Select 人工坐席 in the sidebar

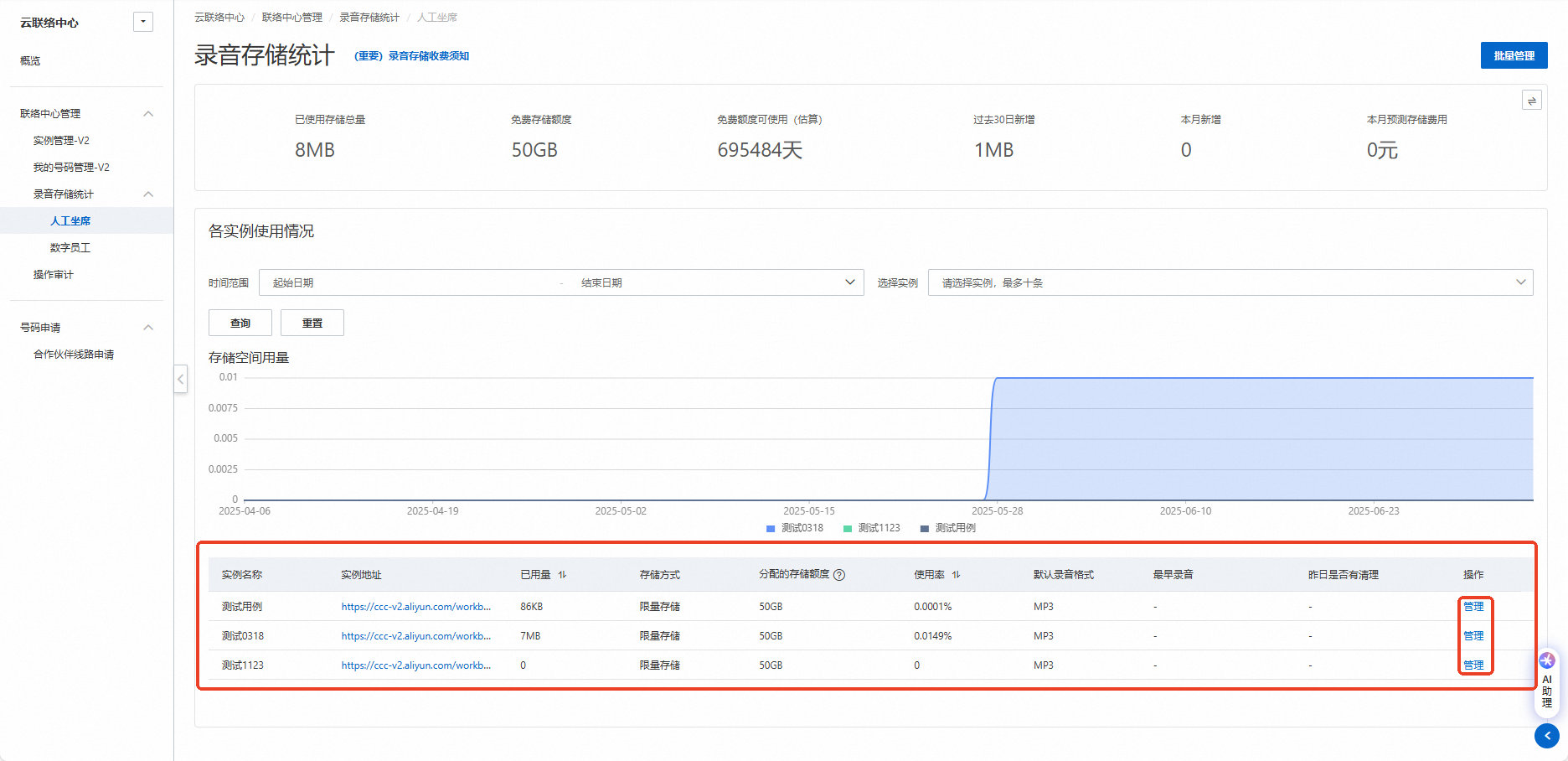[70, 221]
